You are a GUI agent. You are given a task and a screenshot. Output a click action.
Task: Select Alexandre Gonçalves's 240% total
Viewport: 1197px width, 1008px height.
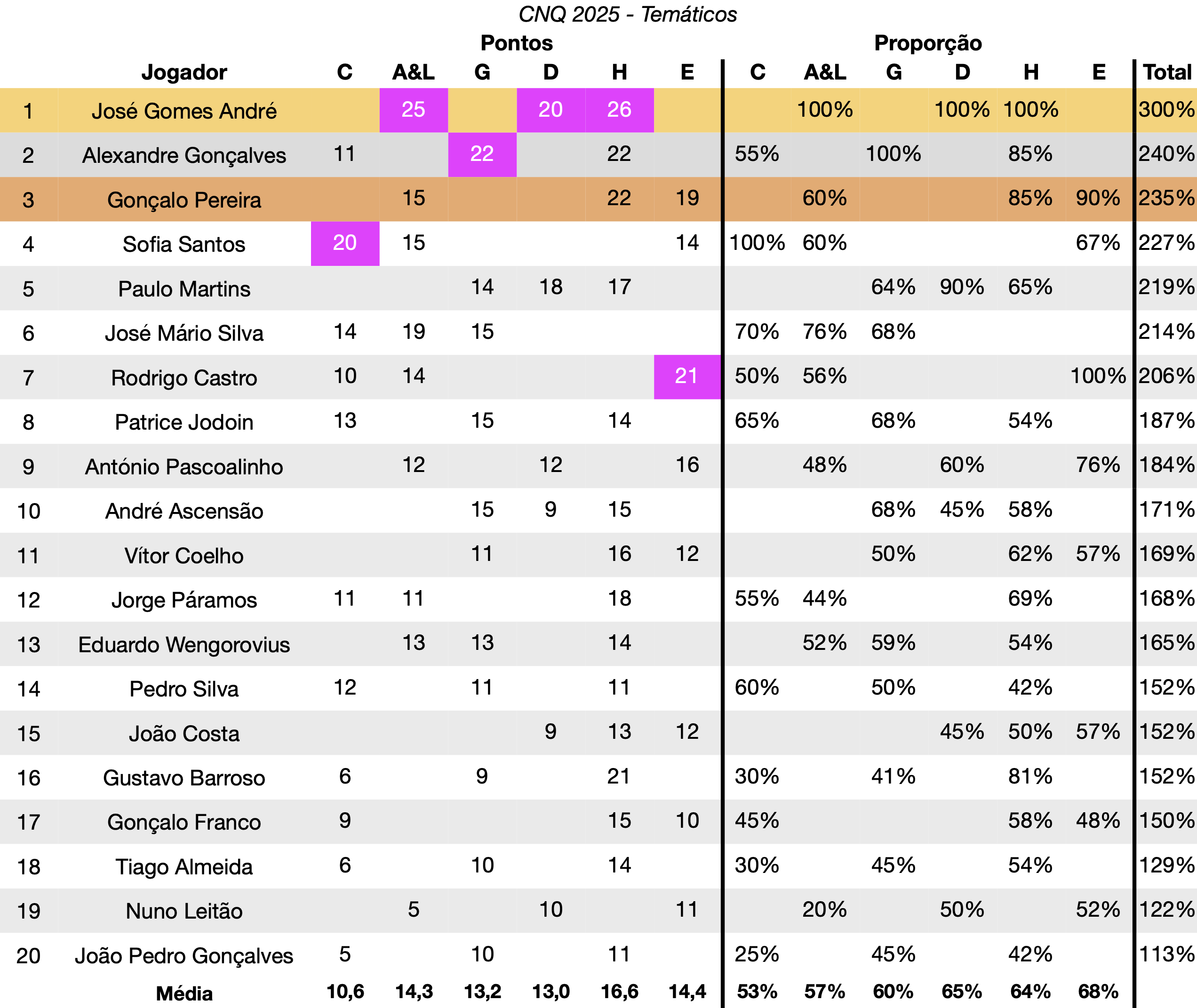pos(1166,154)
